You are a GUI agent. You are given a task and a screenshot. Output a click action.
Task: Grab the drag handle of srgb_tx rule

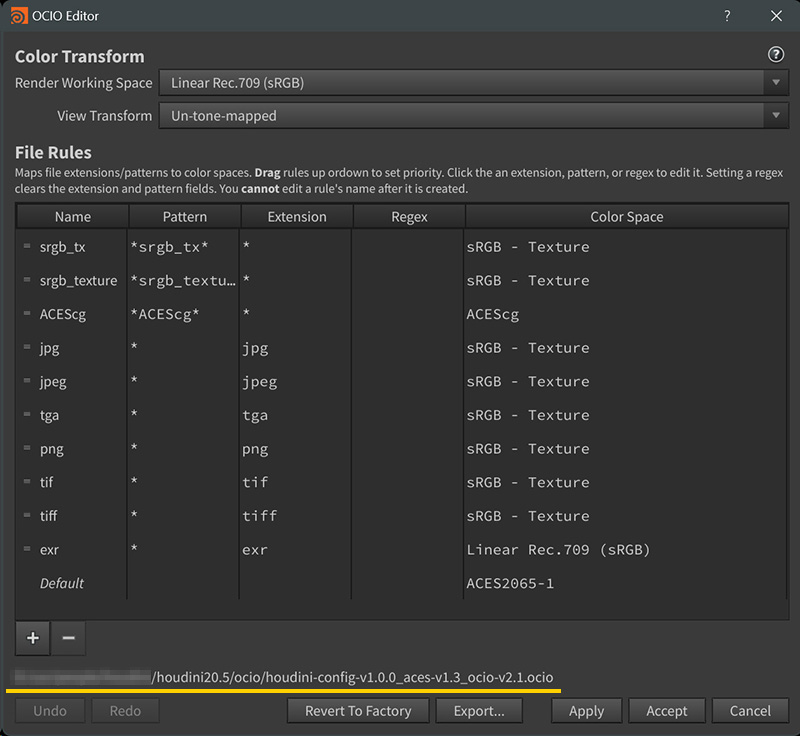coord(27,247)
